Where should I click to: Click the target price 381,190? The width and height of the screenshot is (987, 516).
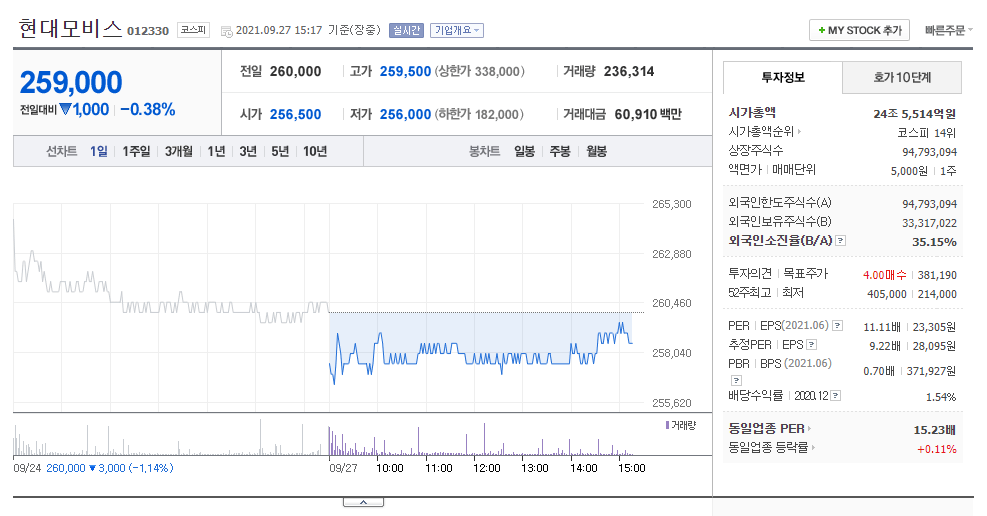(x=937, y=275)
